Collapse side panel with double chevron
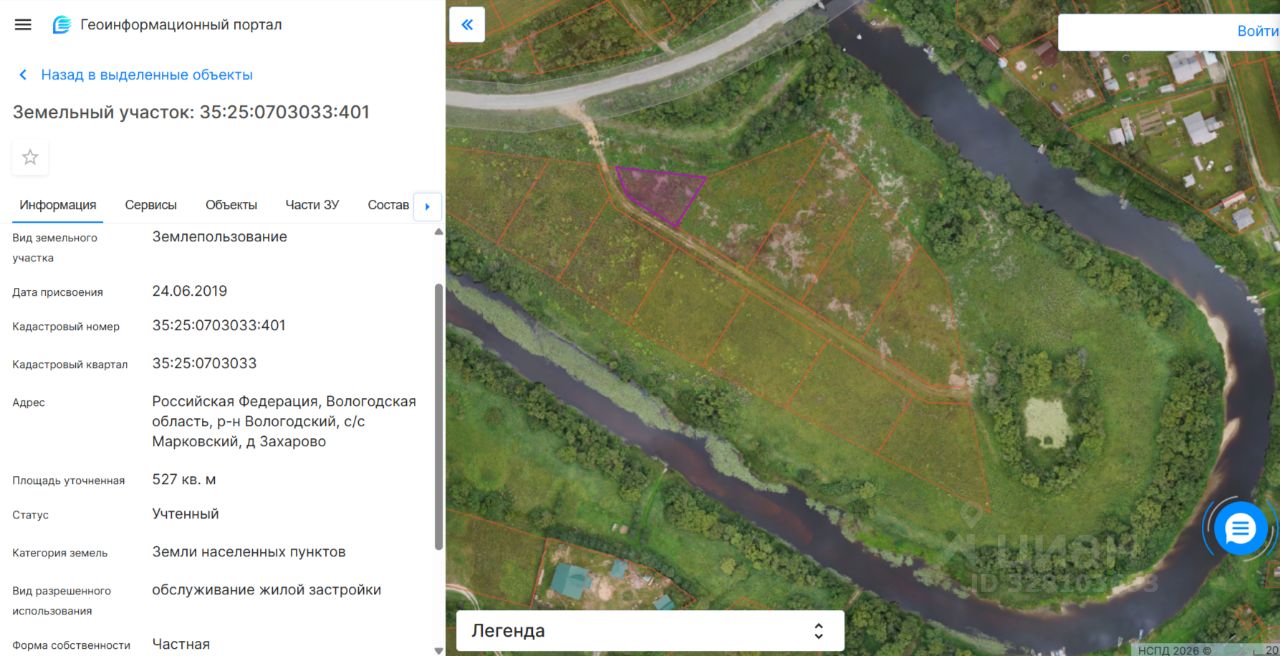Image resolution: width=1280 pixels, height=656 pixels. click(x=467, y=25)
